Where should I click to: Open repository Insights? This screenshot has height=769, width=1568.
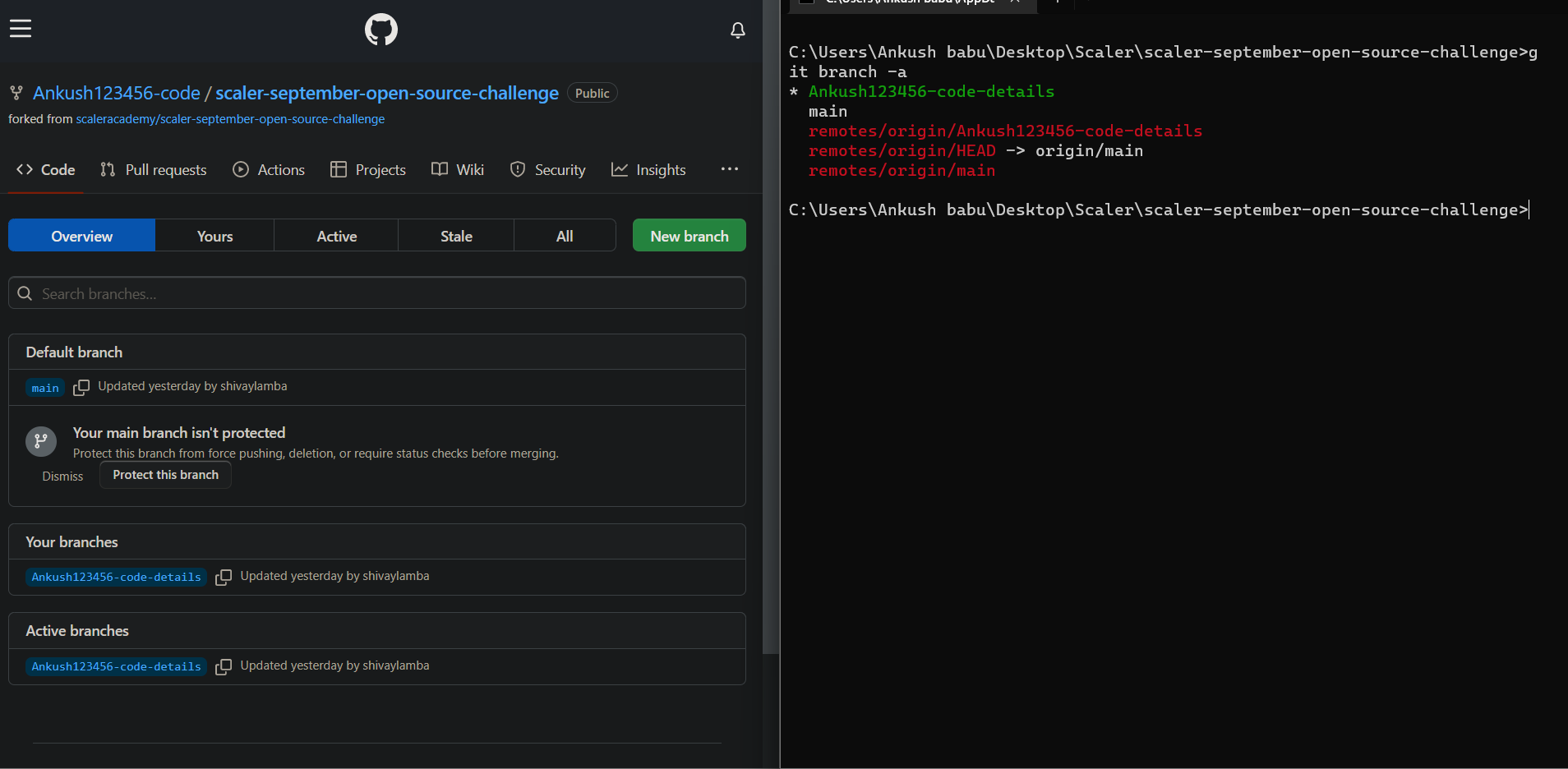click(648, 169)
